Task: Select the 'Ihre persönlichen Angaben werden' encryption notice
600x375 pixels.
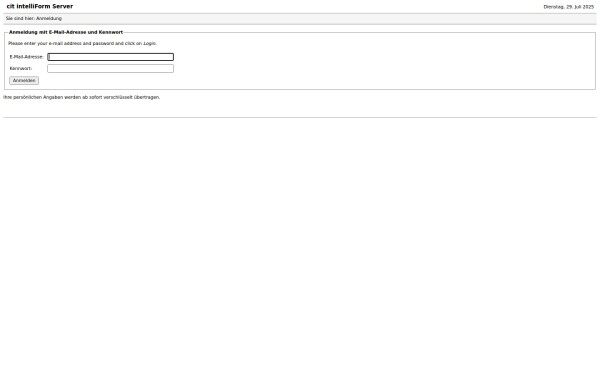Action: [x=82, y=97]
